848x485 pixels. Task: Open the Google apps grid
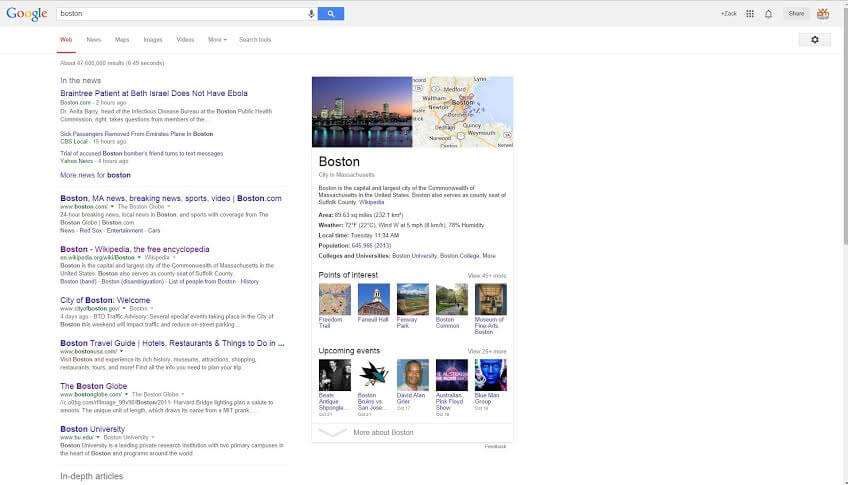pyautogui.click(x=750, y=14)
